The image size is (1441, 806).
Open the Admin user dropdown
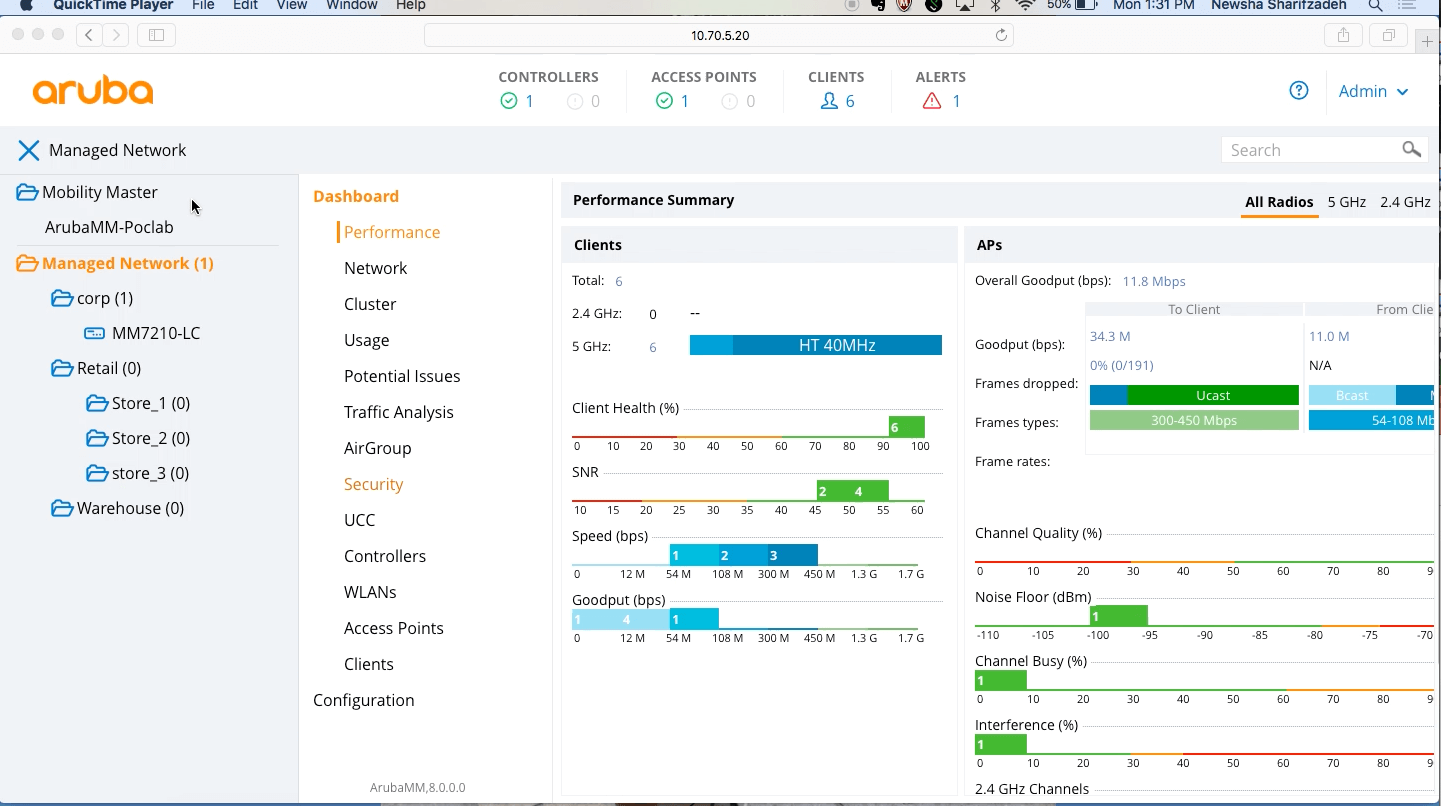(1373, 91)
